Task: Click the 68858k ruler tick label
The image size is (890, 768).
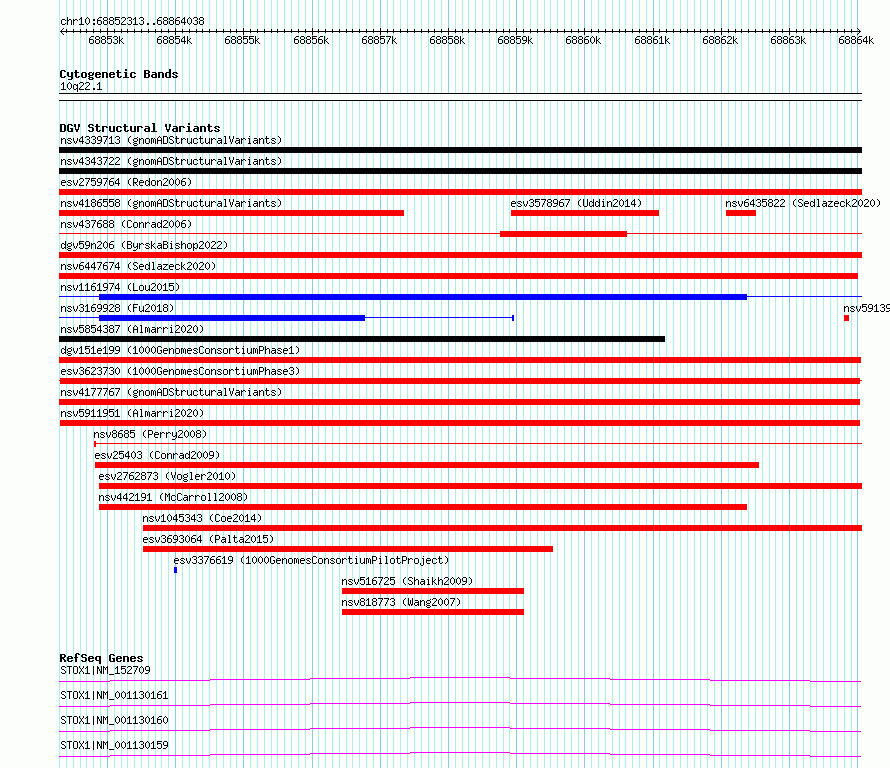Action: tap(447, 40)
